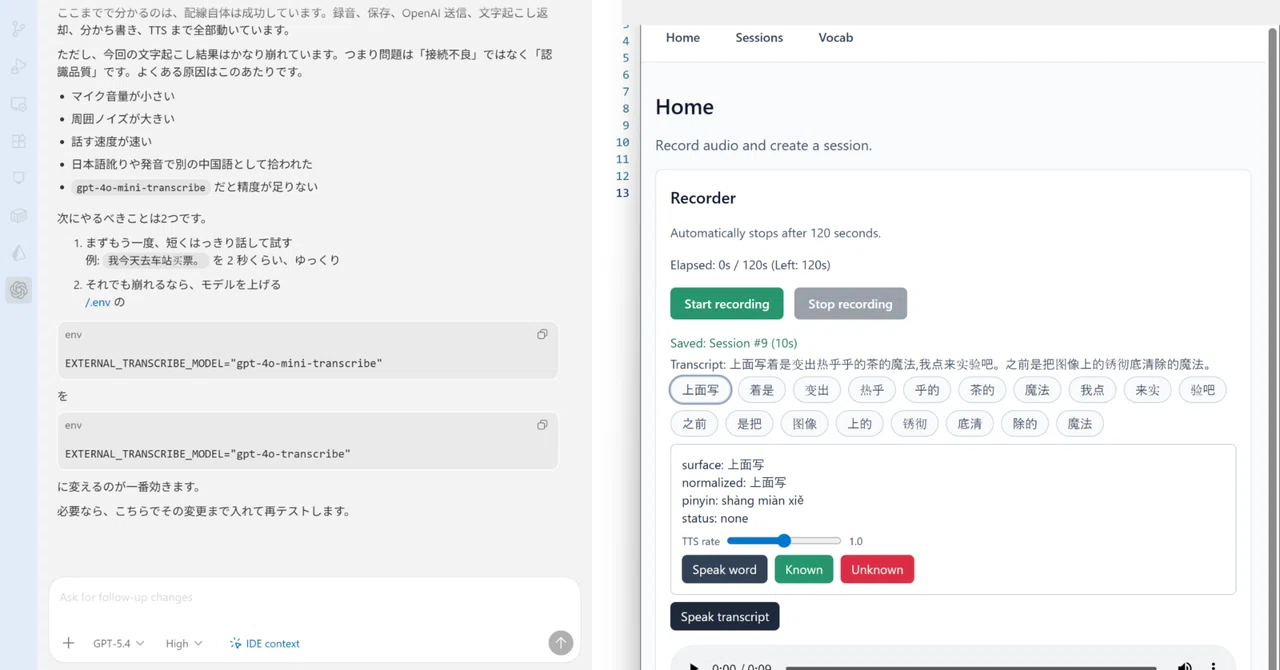Click the 'Automatically stops after 120 seconds.' text
The height and width of the screenshot is (670, 1280).
775,233
